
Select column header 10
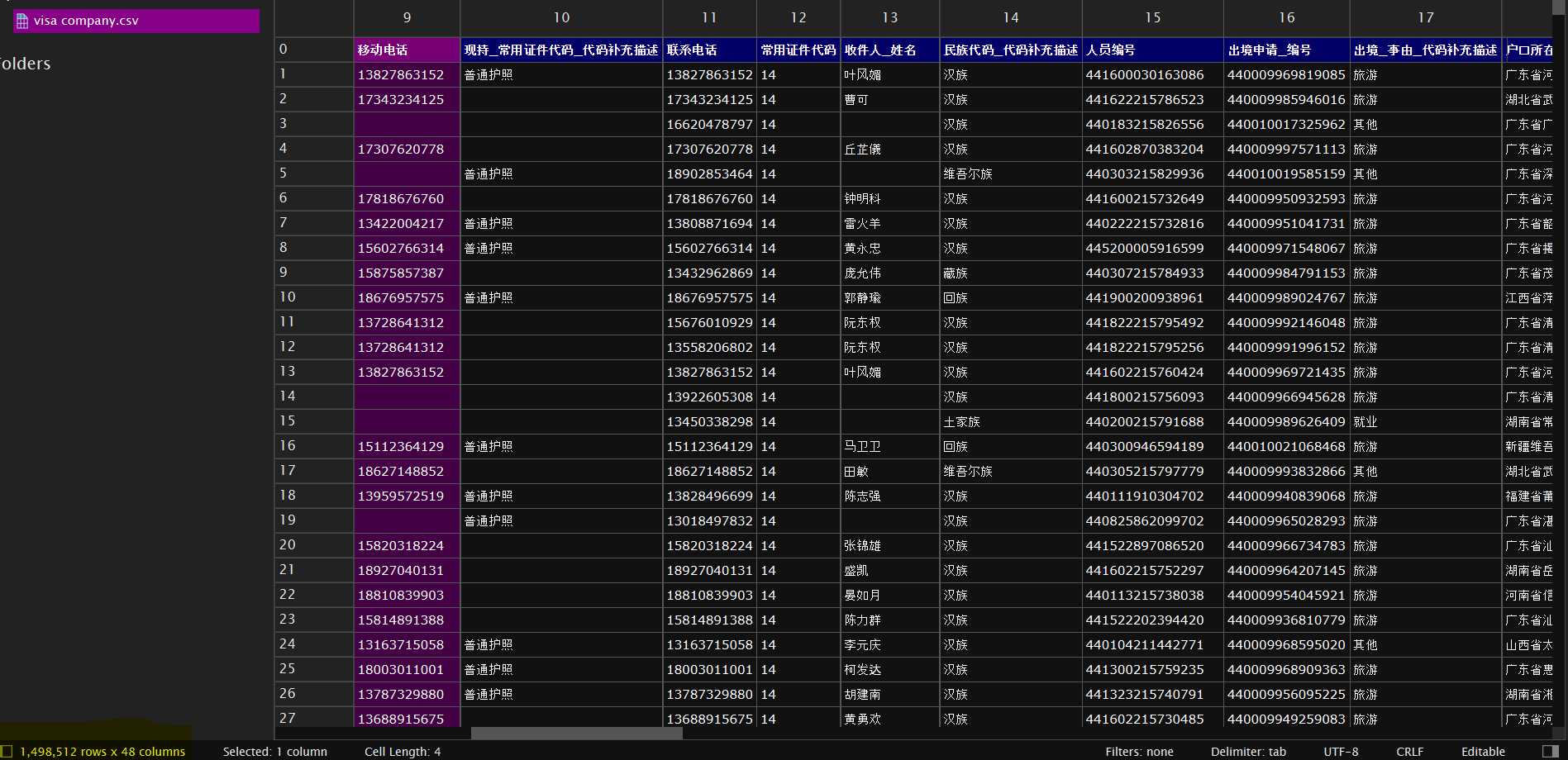coord(561,17)
